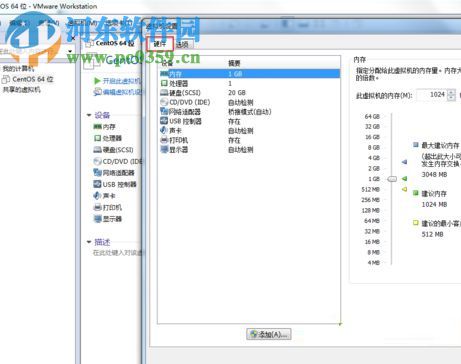This screenshot has width=461, height=364.
Task: Click the 桥接模式(自动) summary value
Action: point(249,112)
